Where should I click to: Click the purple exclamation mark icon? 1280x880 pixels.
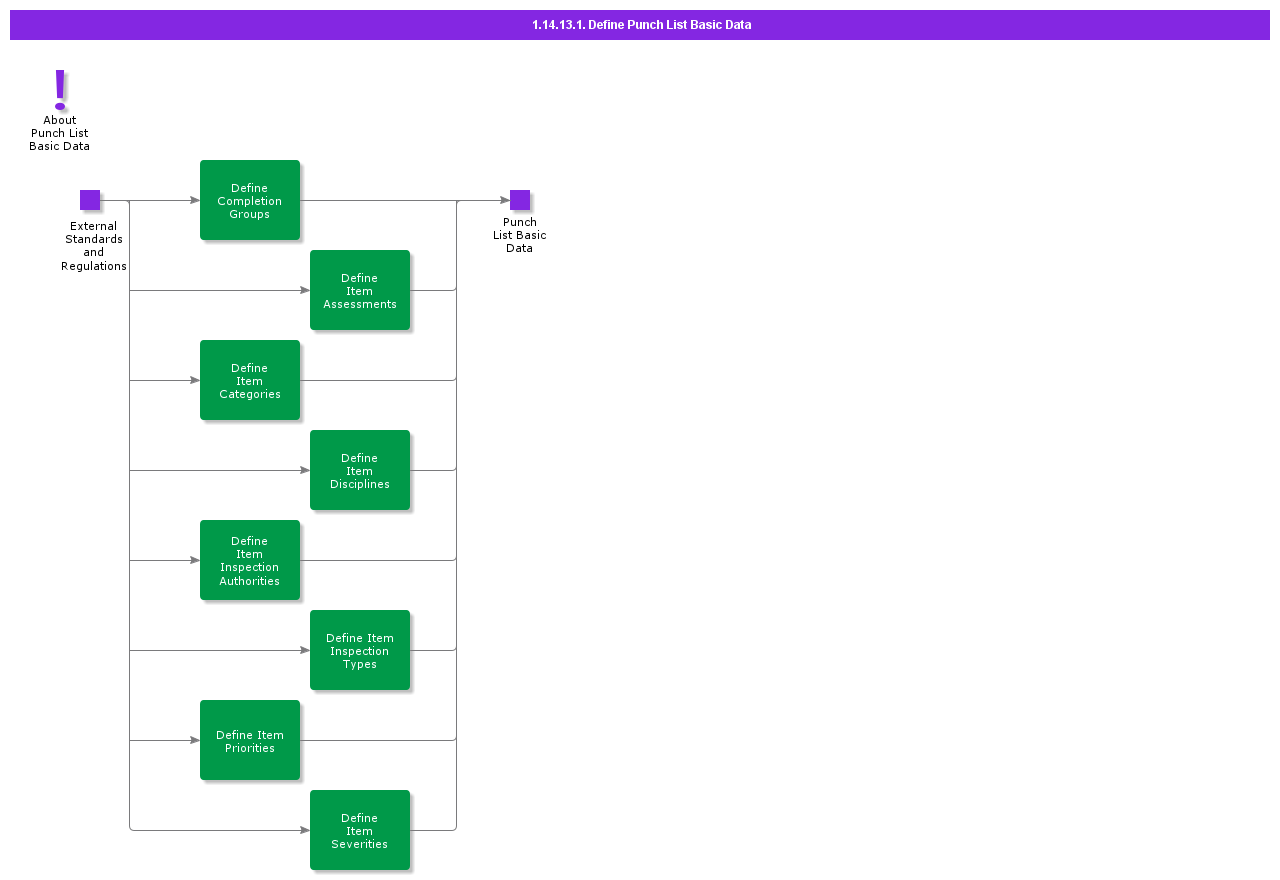(60, 89)
